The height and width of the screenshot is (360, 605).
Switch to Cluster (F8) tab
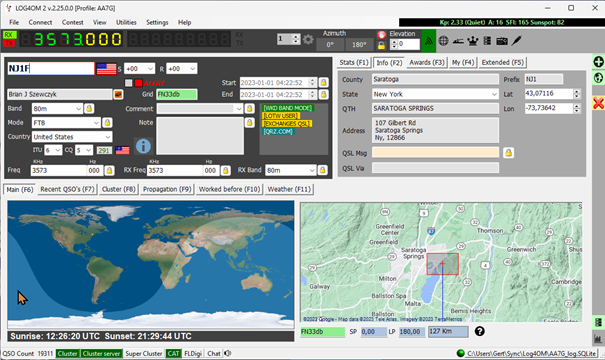[118, 189]
